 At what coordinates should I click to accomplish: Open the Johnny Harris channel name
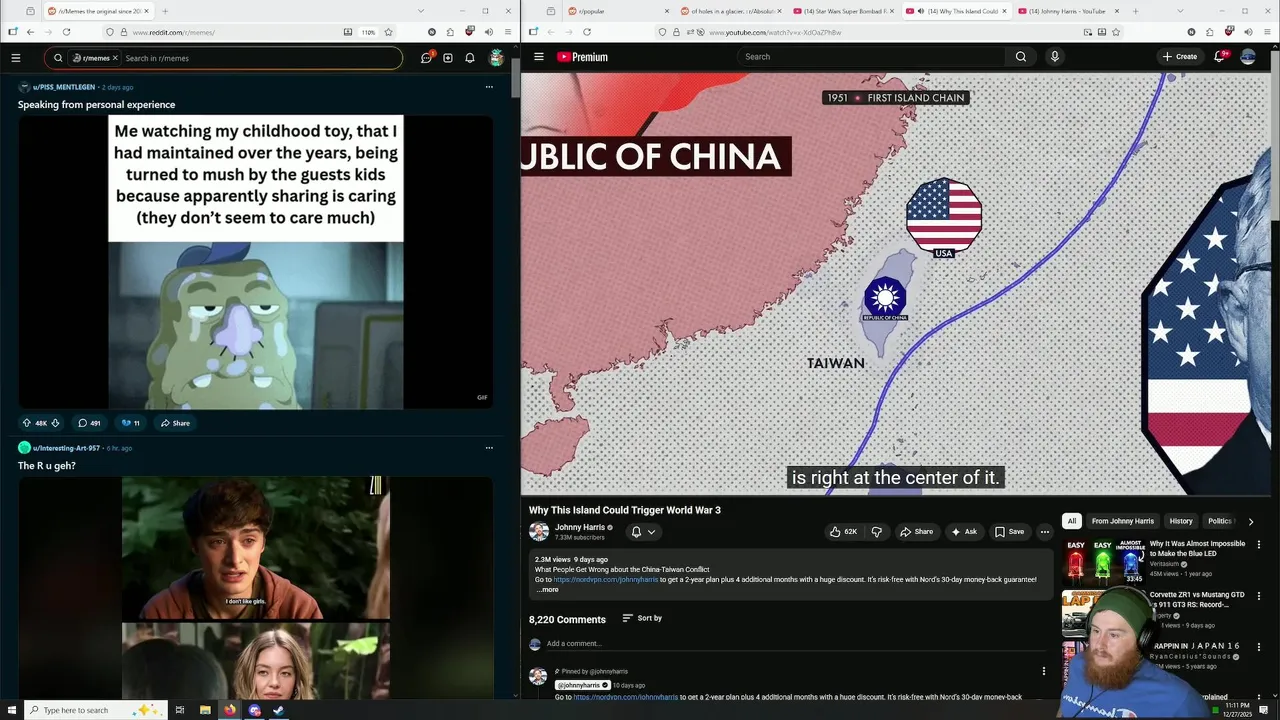point(580,527)
